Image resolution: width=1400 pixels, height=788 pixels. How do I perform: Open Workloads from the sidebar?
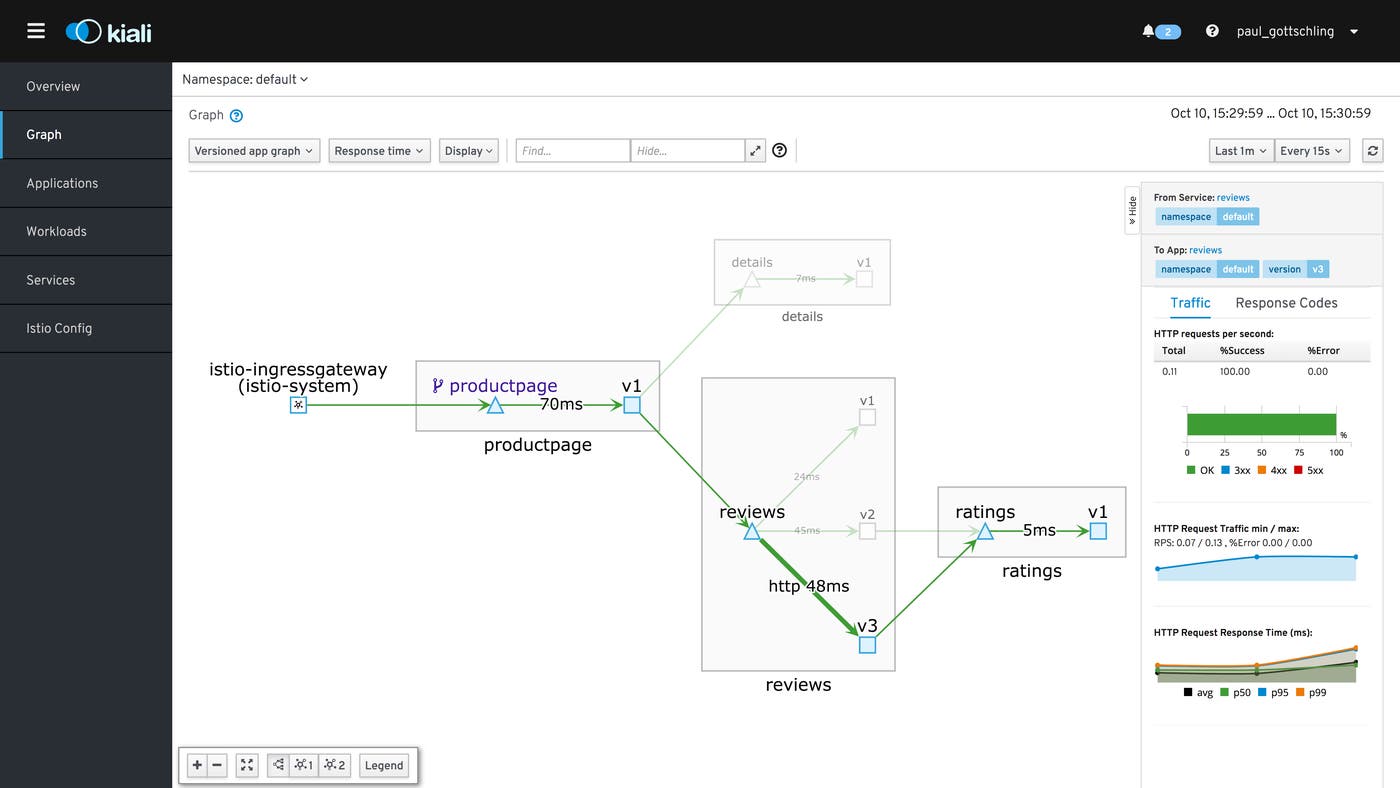tap(56, 231)
